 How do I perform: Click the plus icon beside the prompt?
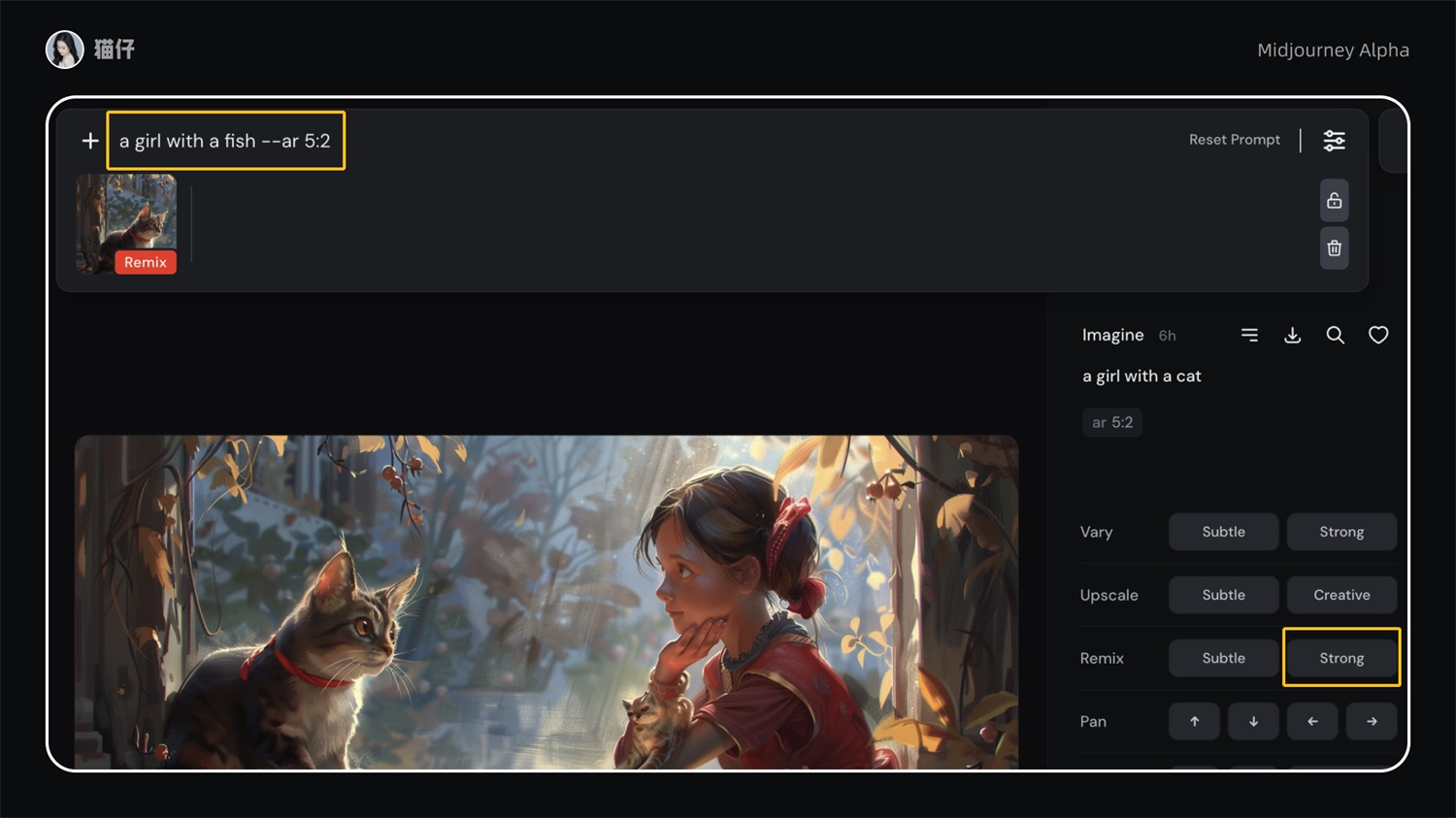90,141
